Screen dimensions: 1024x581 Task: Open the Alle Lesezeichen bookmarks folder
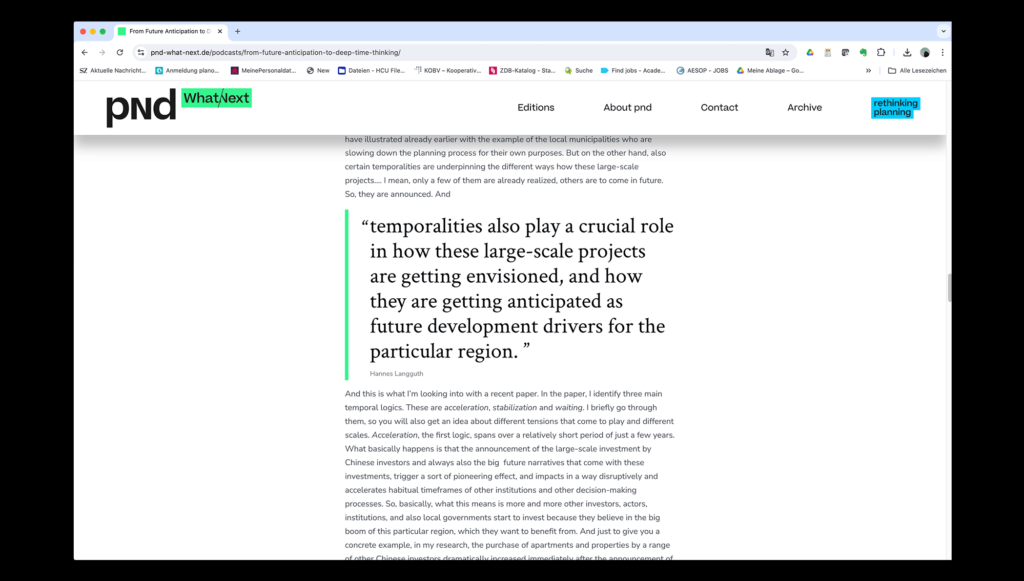tap(917, 71)
